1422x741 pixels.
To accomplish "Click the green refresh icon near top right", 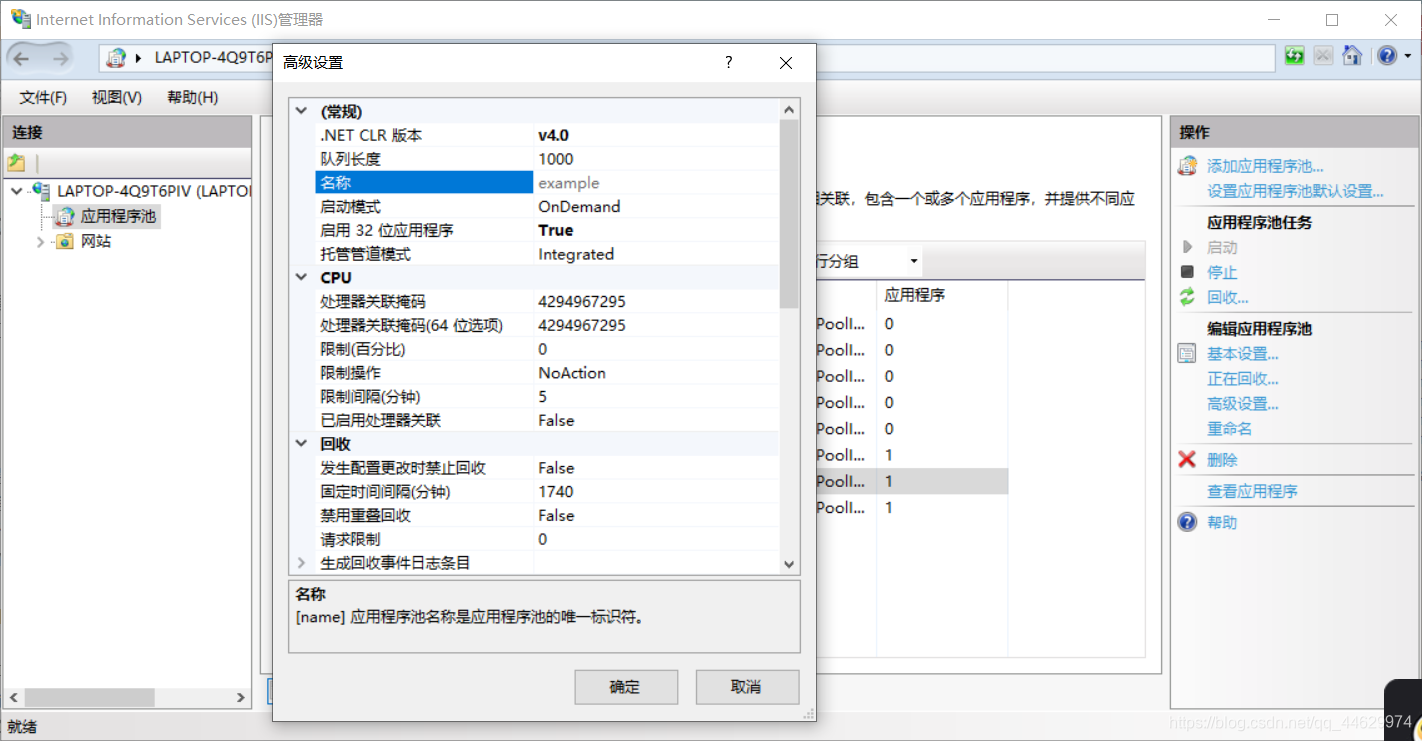I will click(x=1294, y=56).
